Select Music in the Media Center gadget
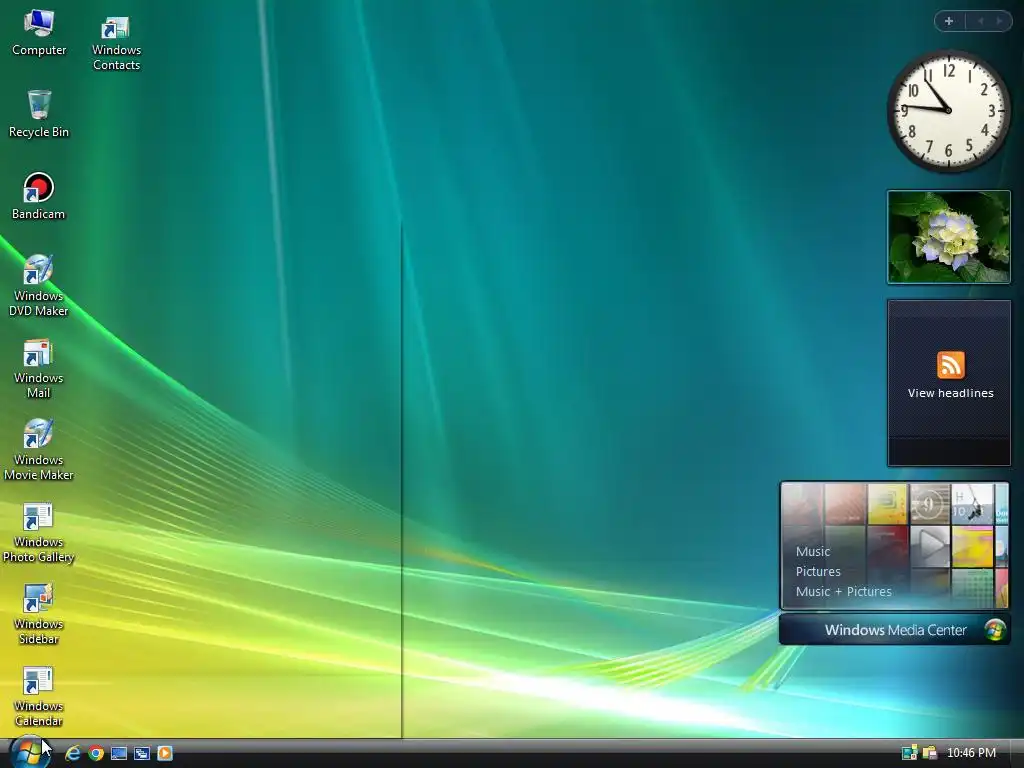 [x=812, y=551]
